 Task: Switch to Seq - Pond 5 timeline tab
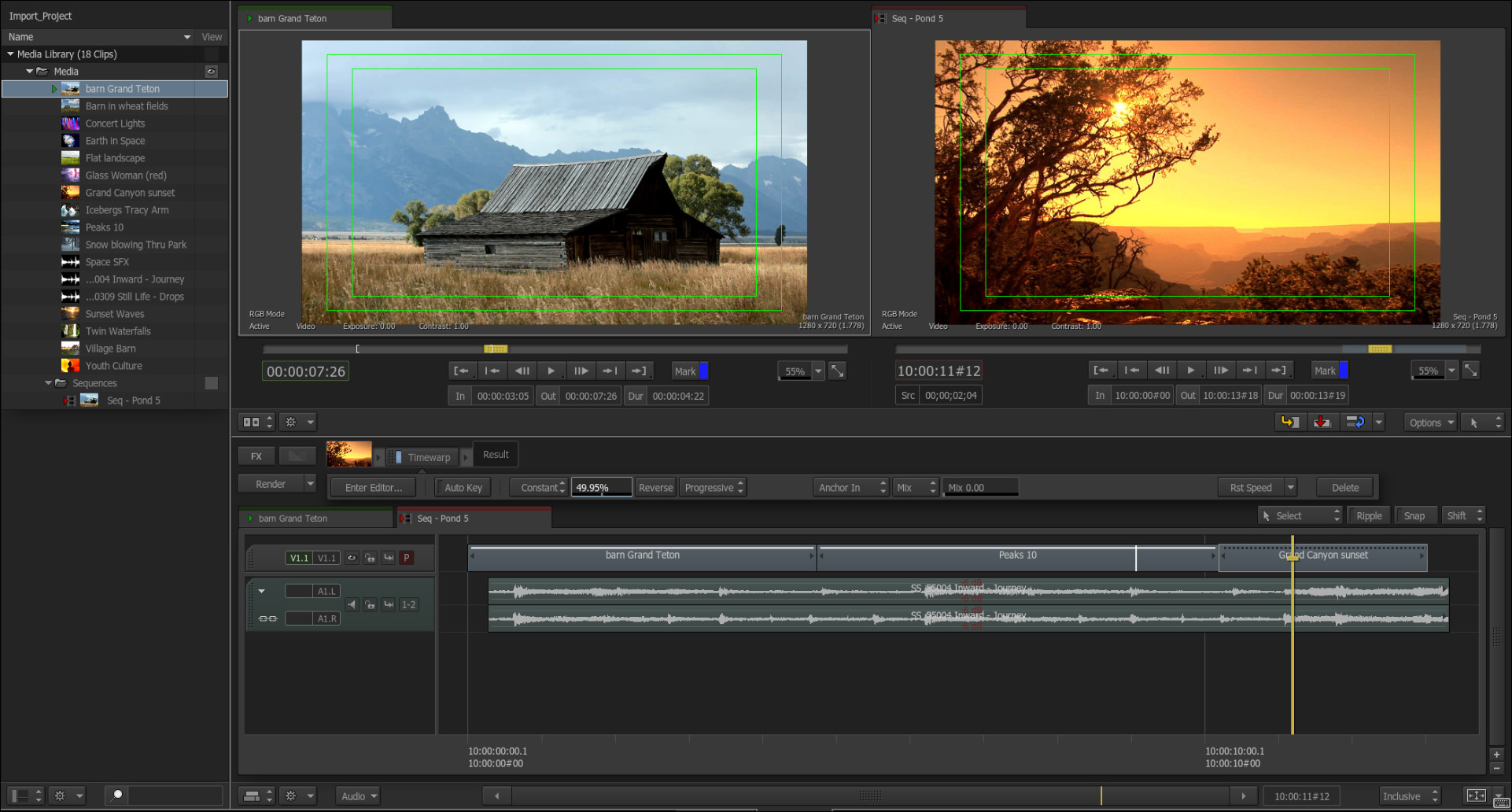tap(474, 518)
